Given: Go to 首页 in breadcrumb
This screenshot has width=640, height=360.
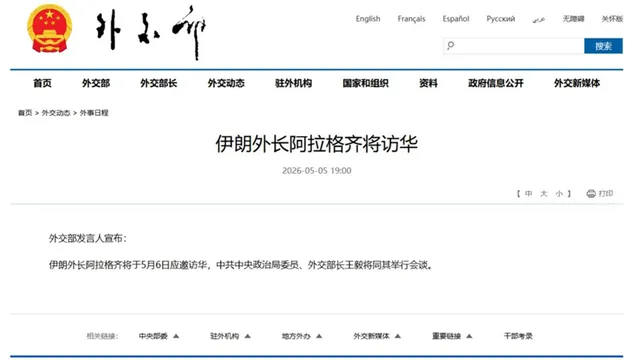Looking at the screenshot, I should tap(25, 113).
